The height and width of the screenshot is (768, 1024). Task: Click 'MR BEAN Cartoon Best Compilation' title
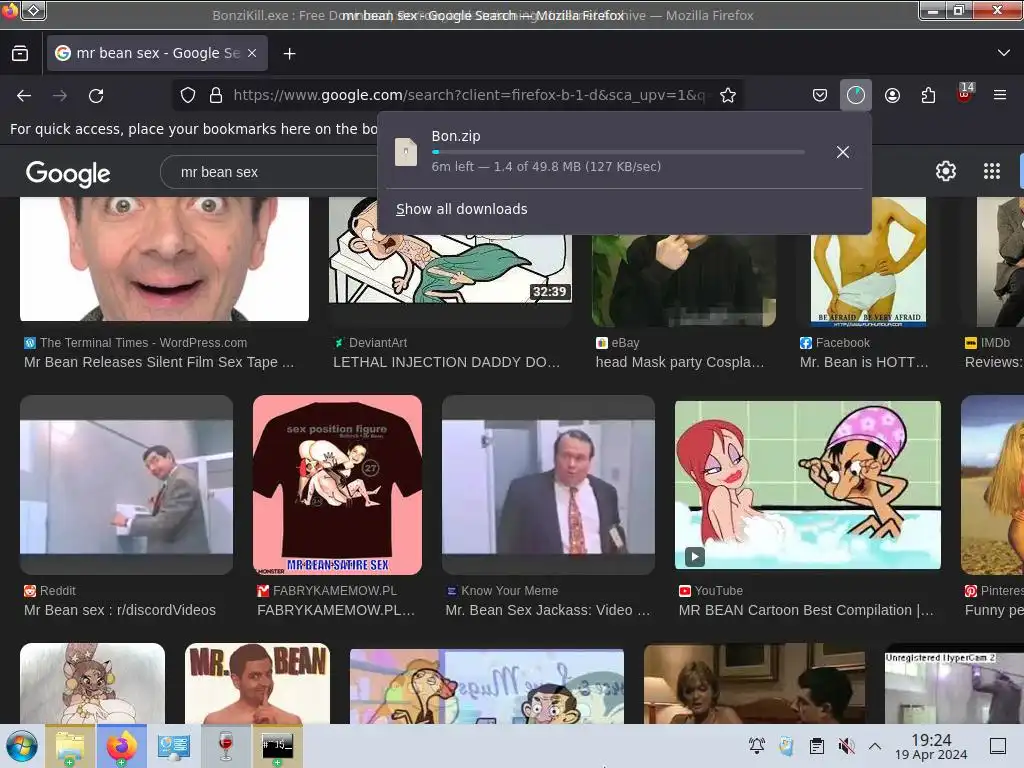point(806,610)
